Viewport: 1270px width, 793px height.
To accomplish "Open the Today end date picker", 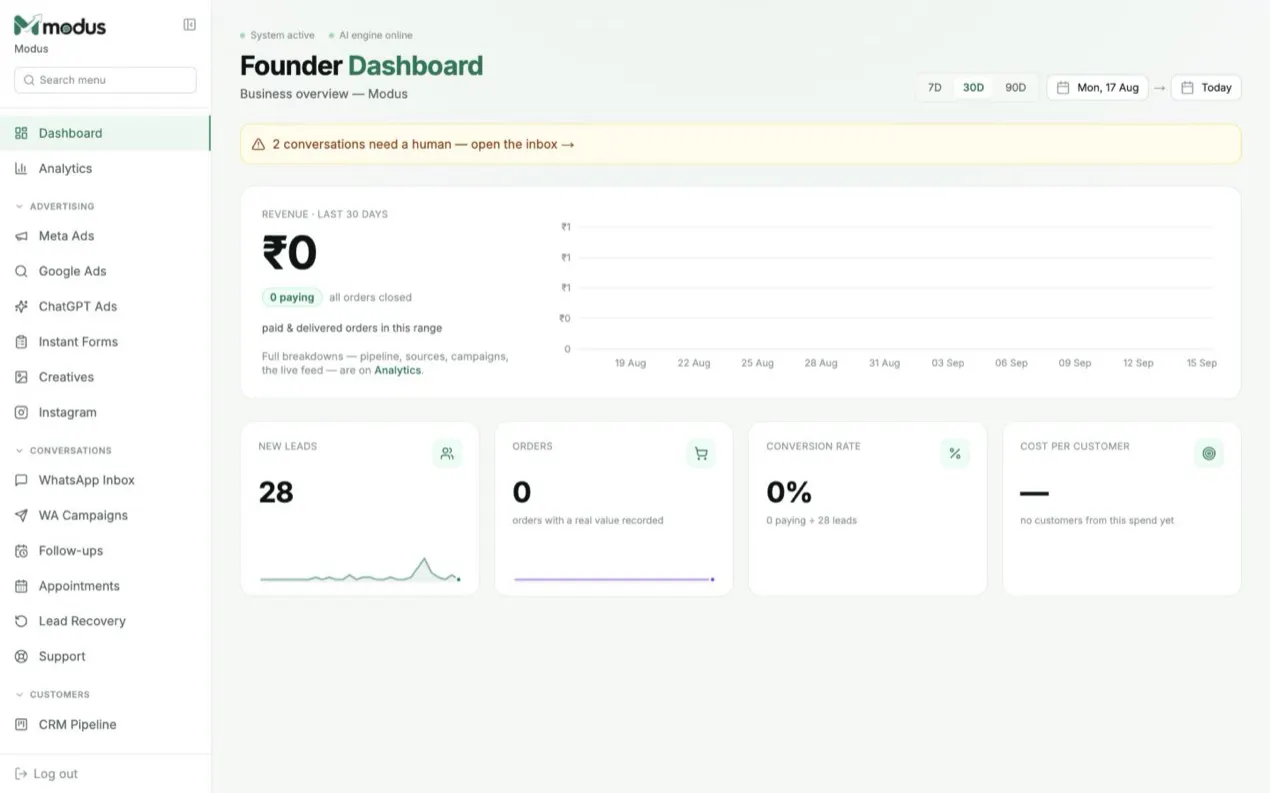I will [x=1206, y=88].
